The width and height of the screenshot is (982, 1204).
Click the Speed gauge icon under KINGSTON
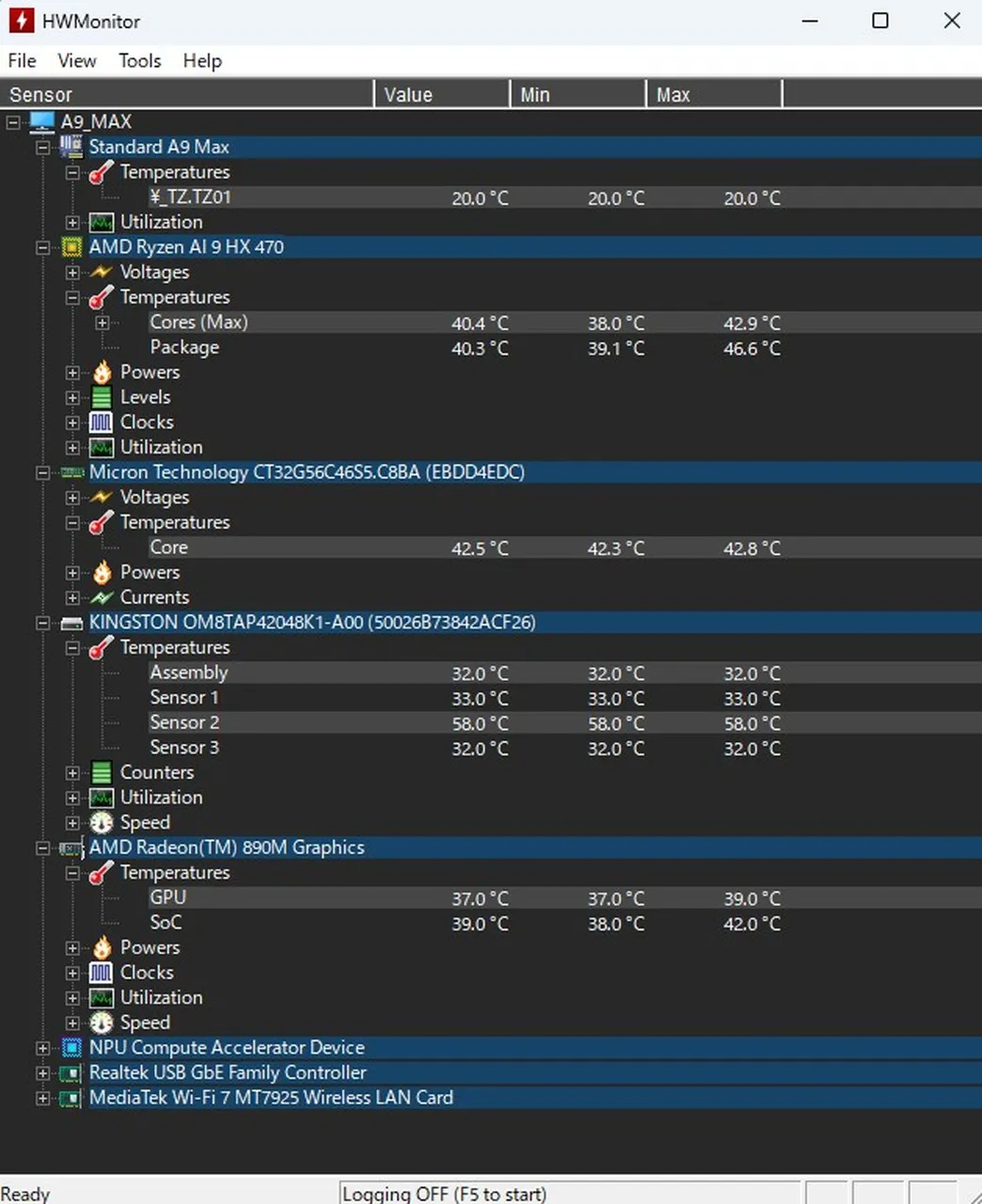tap(102, 822)
